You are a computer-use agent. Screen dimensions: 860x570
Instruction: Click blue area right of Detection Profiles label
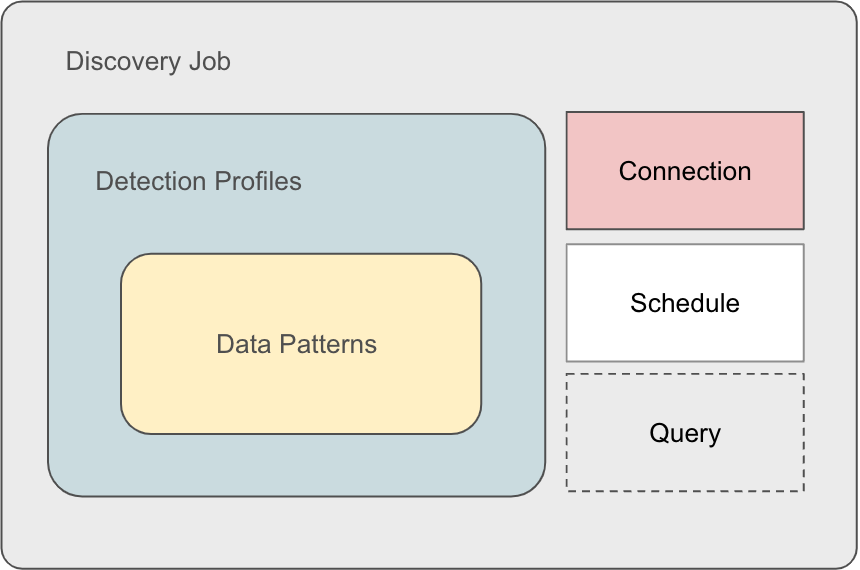pos(420,181)
